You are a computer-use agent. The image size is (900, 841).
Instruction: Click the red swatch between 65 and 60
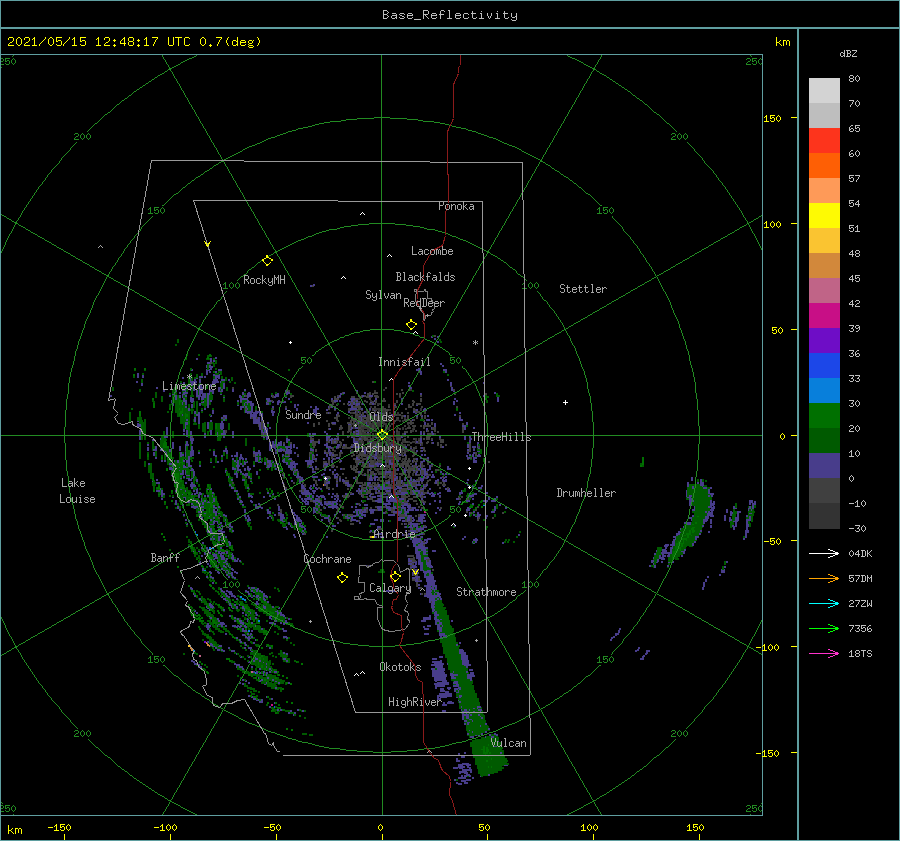coord(824,141)
